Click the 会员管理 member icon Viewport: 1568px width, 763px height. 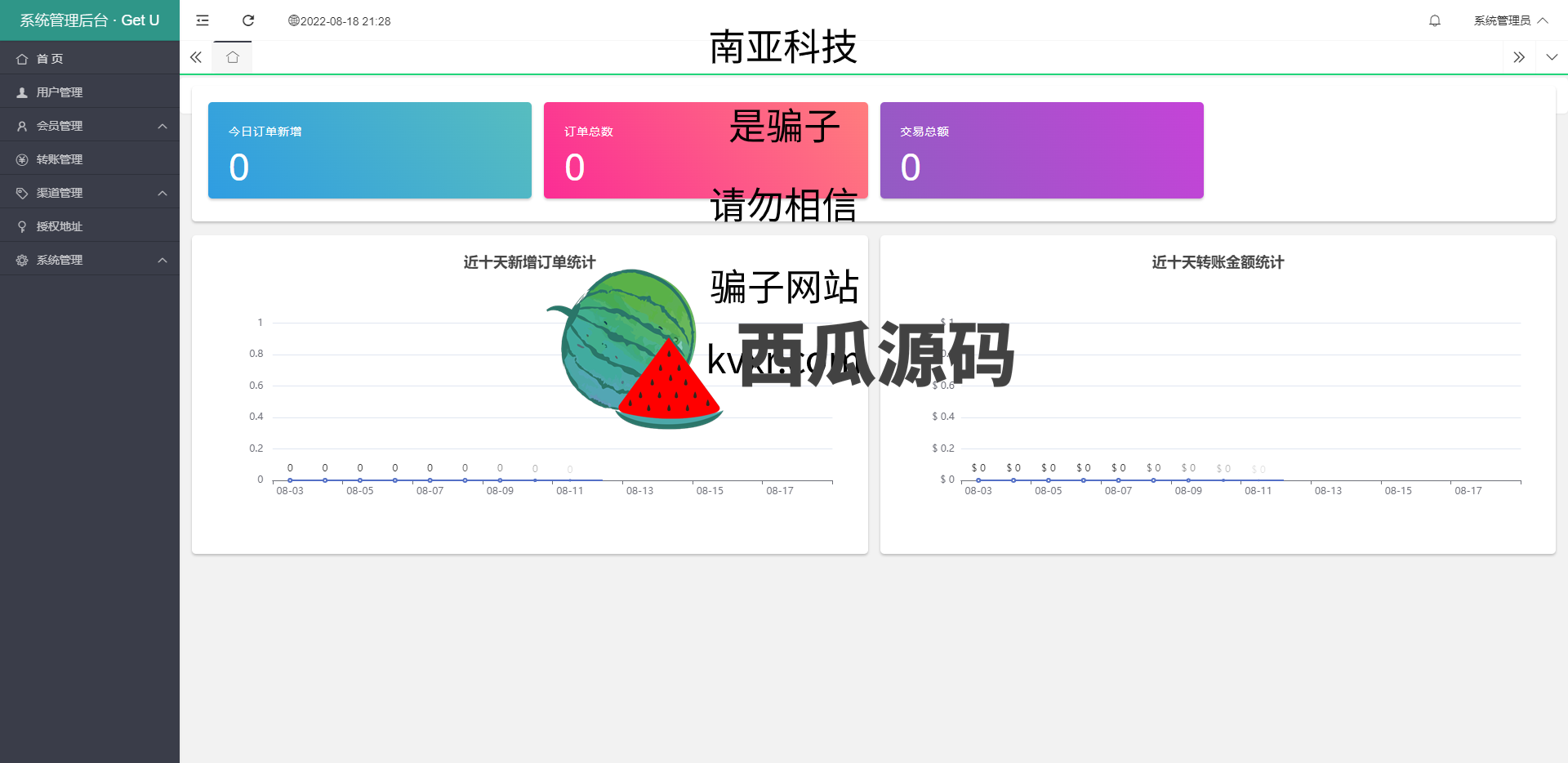click(22, 126)
